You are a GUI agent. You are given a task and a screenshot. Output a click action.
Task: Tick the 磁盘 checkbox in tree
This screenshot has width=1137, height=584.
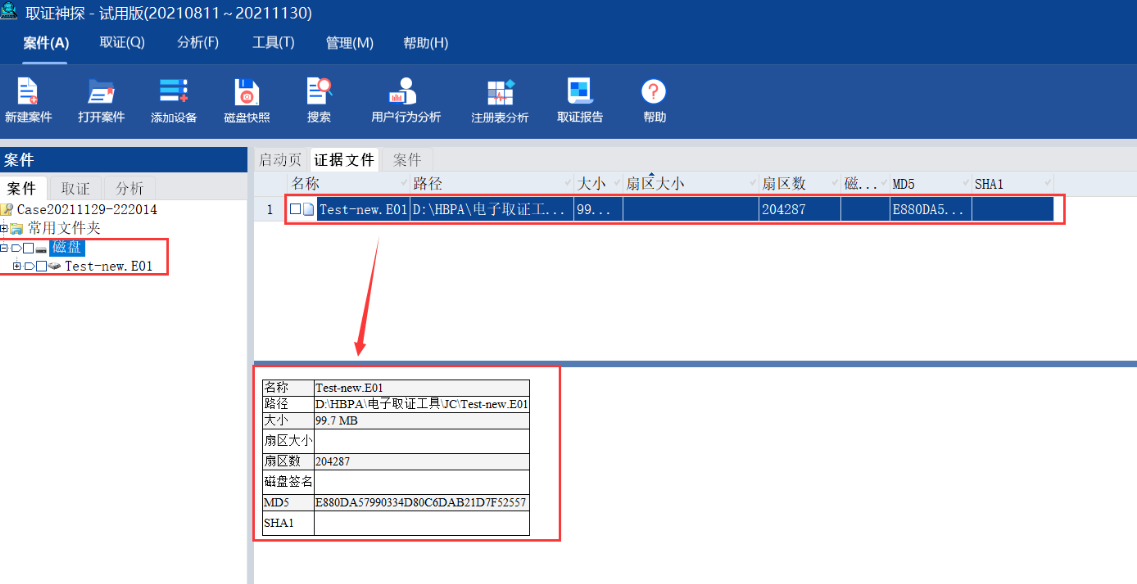pyautogui.click(x=28, y=248)
